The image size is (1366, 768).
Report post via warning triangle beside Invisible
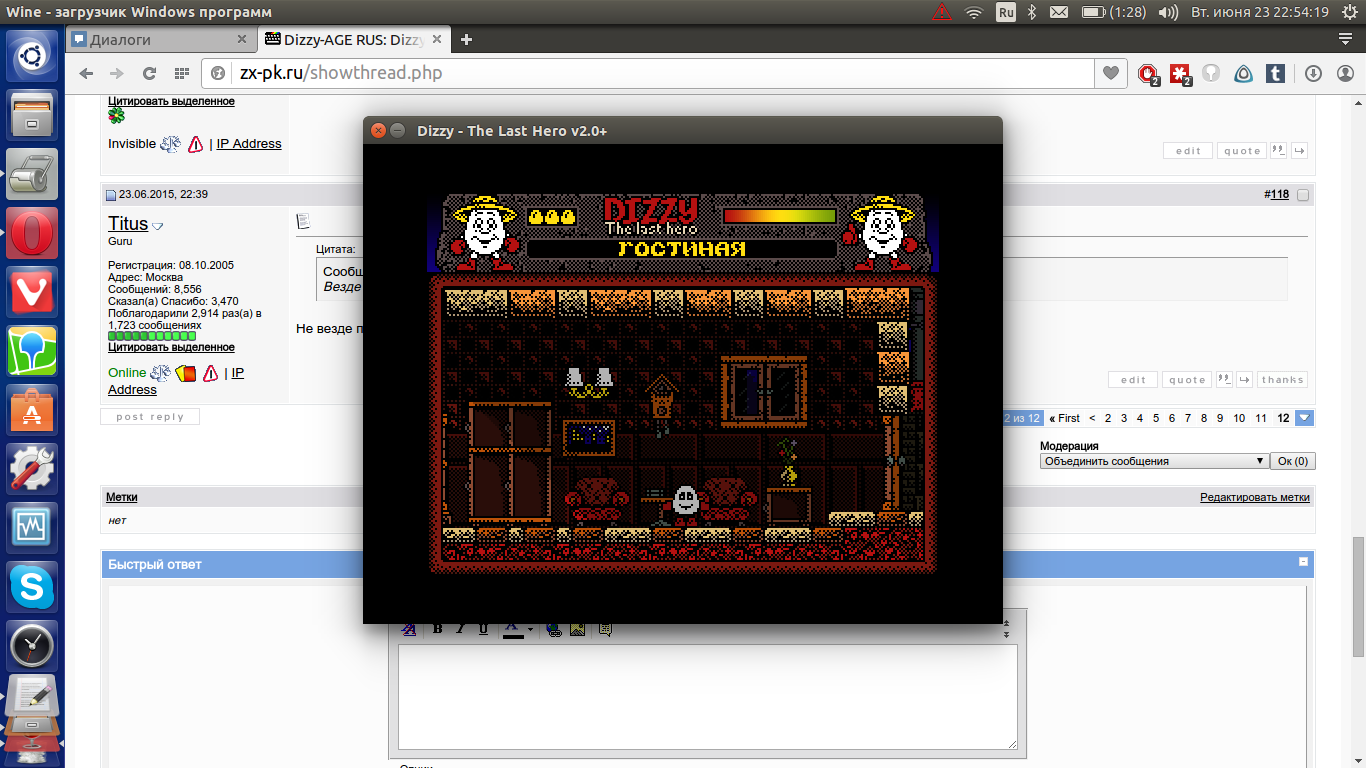click(195, 144)
